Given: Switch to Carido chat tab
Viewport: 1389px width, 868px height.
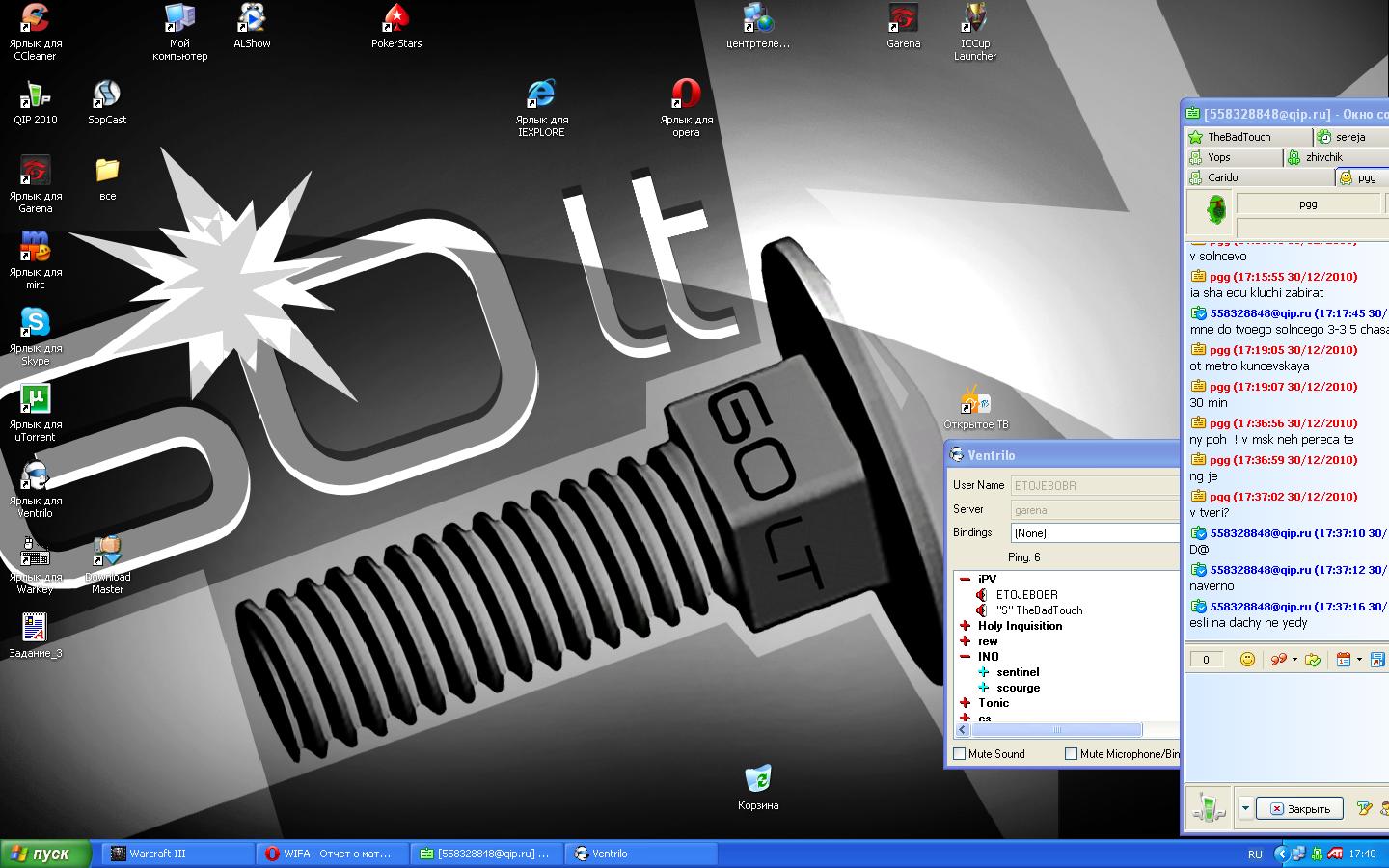Looking at the screenshot, I should 1259,177.
